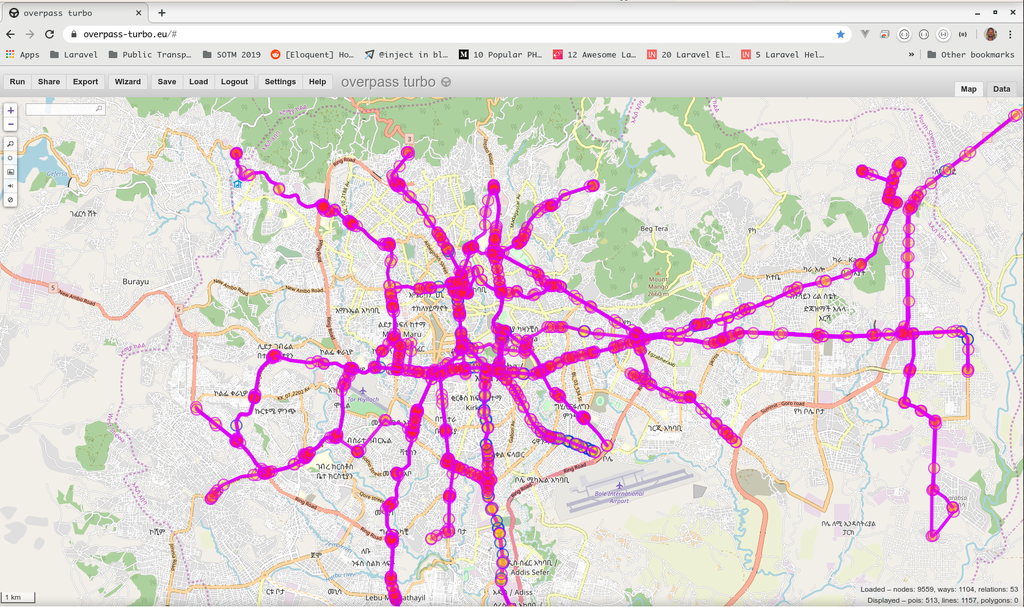Viewport: 1024px width, 607px height.
Task: Reload the overpass turbo page
Action: pos(50,34)
